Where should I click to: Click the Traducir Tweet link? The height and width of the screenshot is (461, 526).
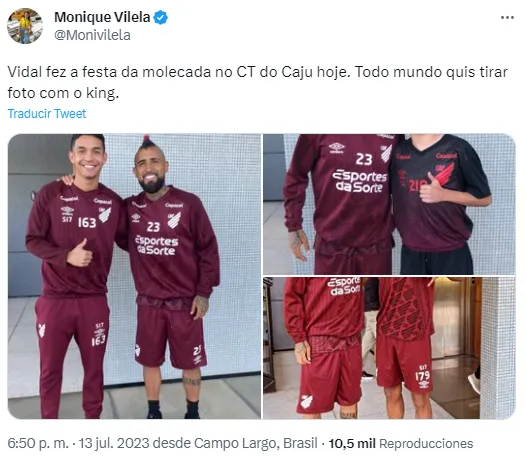pyautogui.click(x=47, y=114)
